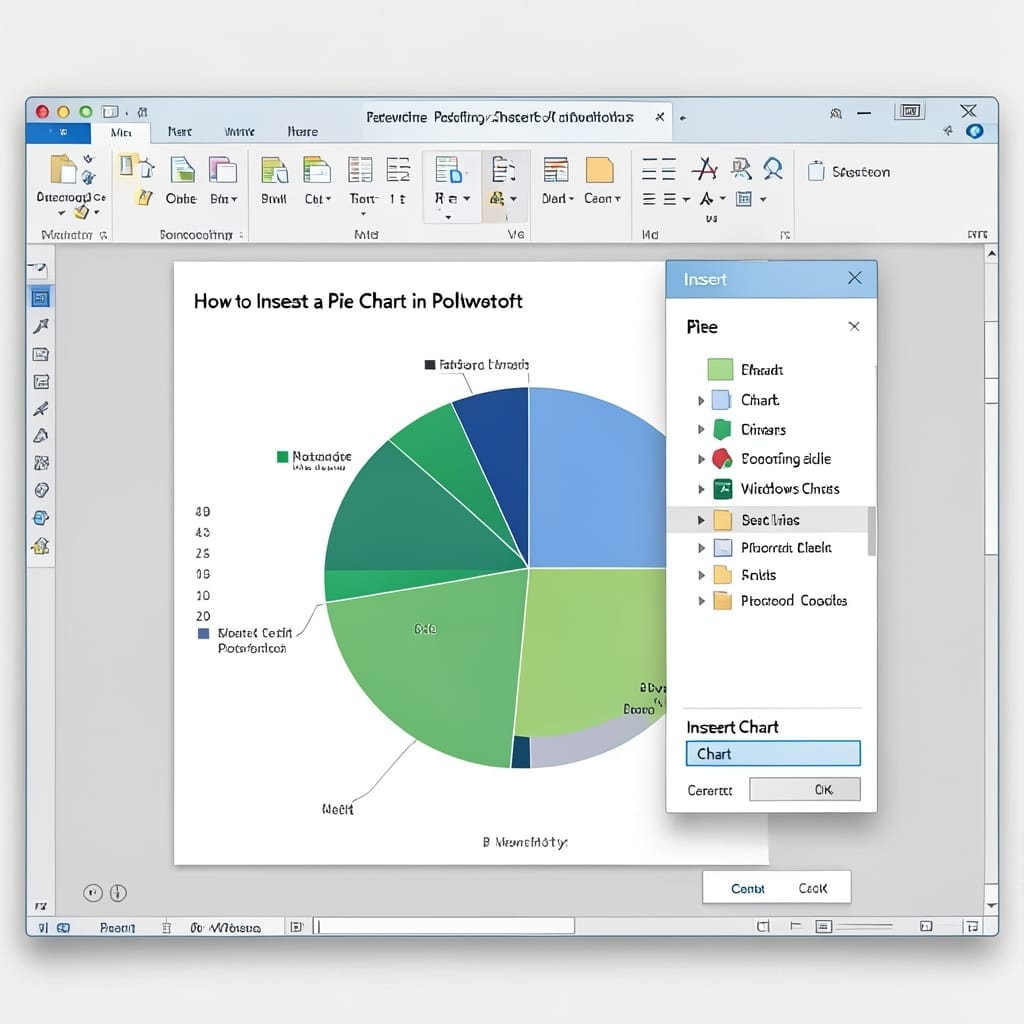Click the red macOS close traffic light
This screenshot has width=1024, height=1024.
tap(42, 111)
